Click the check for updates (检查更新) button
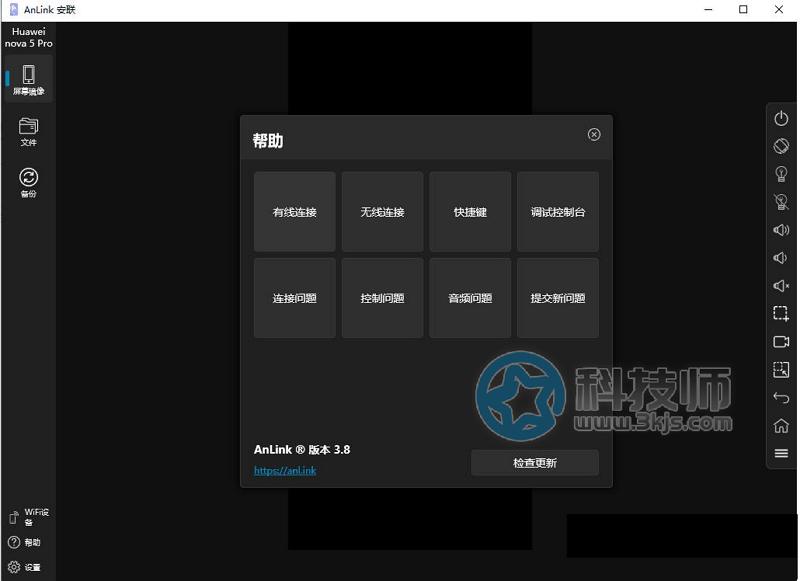This screenshot has width=800, height=581. tap(535, 463)
